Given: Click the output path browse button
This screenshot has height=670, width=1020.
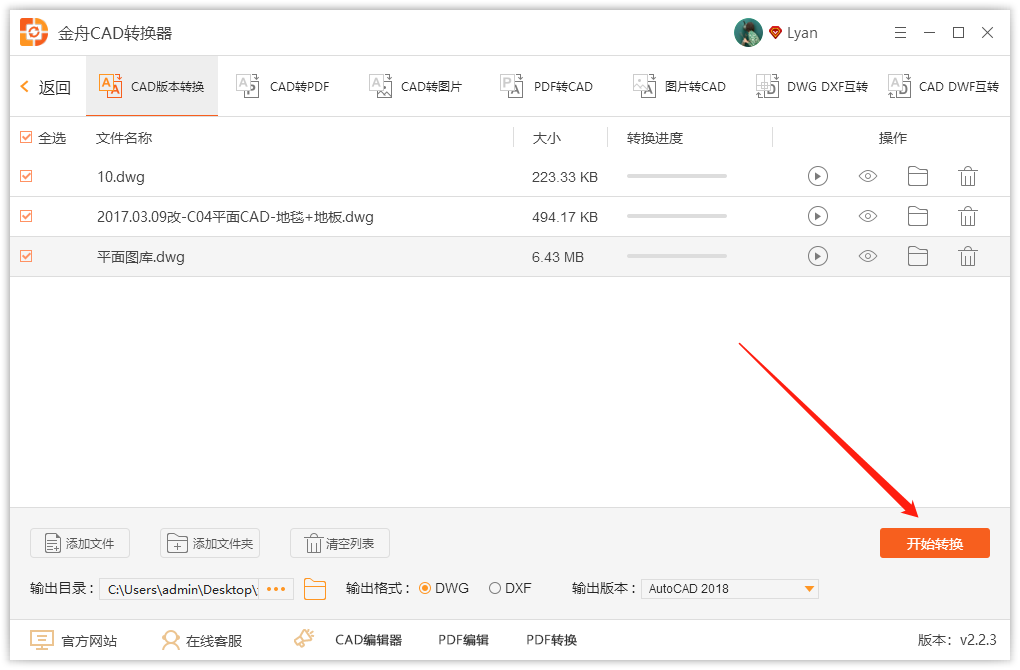Looking at the screenshot, I should (x=275, y=589).
